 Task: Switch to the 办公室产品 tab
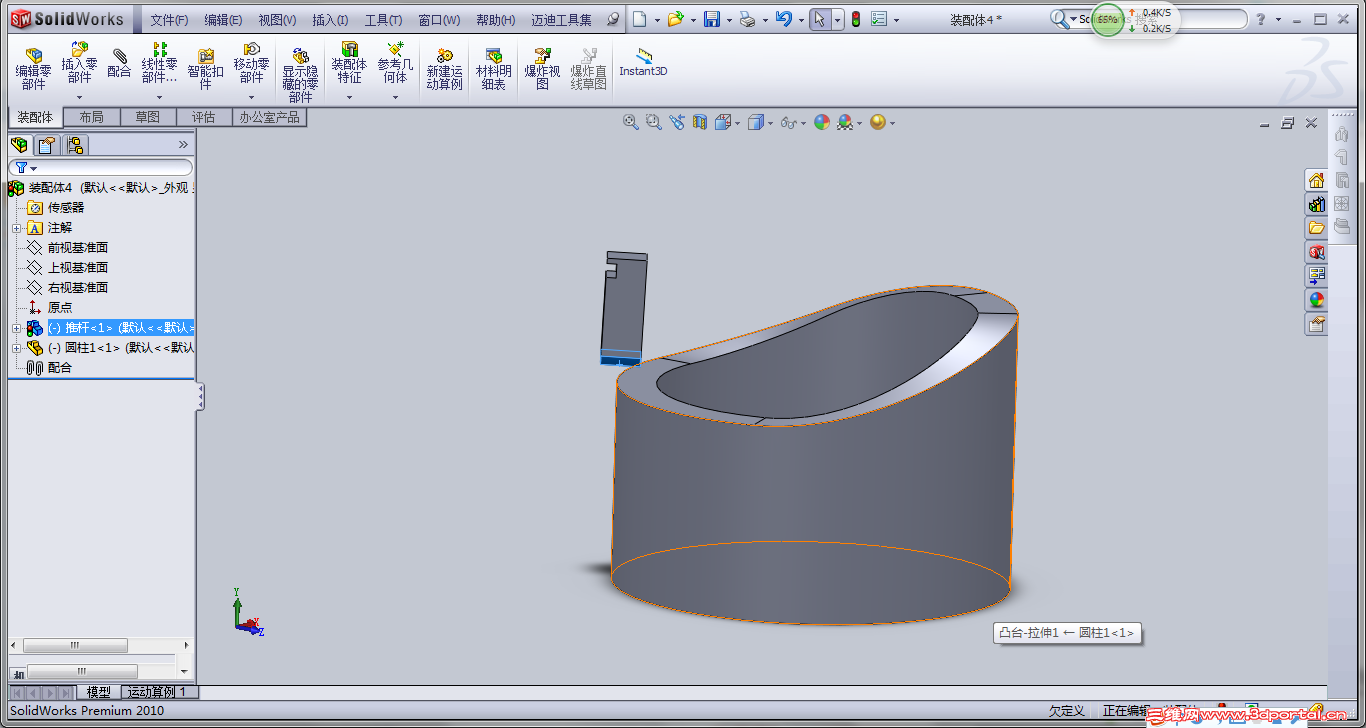(269, 117)
